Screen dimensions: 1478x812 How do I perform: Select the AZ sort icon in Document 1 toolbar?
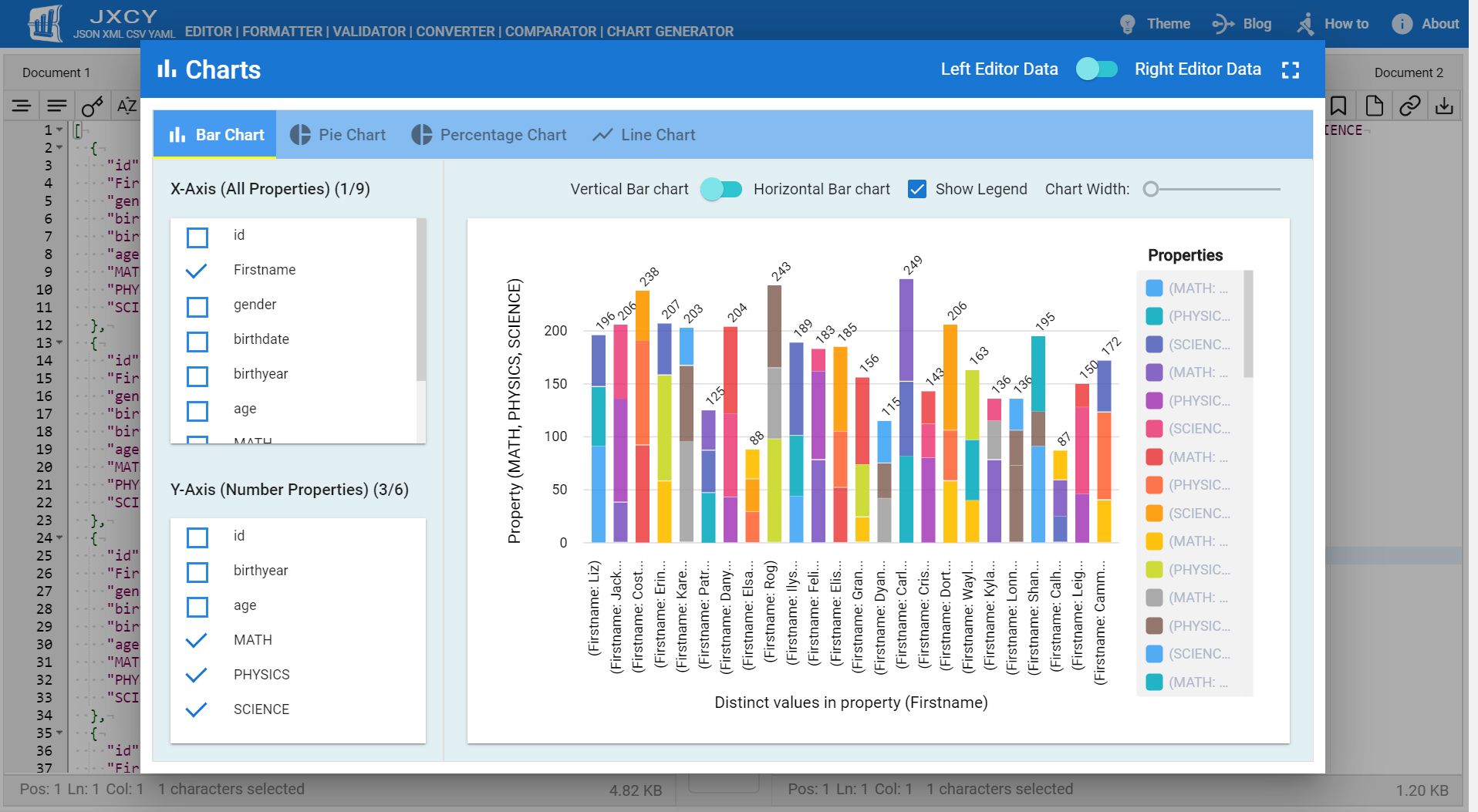(x=126, y=105)
